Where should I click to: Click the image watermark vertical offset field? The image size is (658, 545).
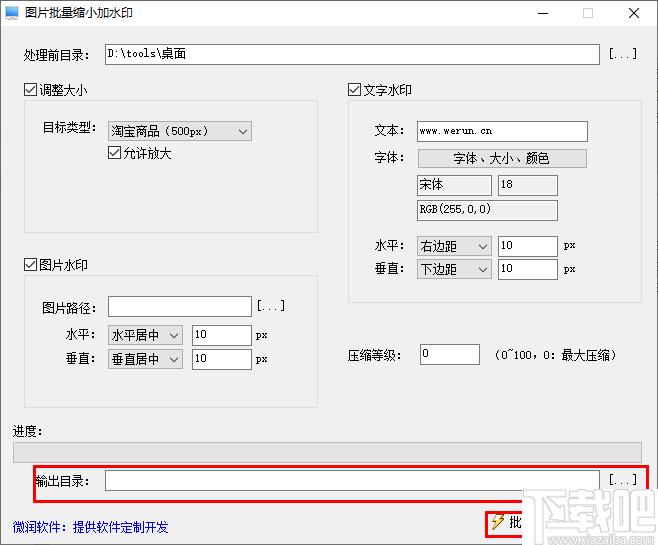pos(222,359)
